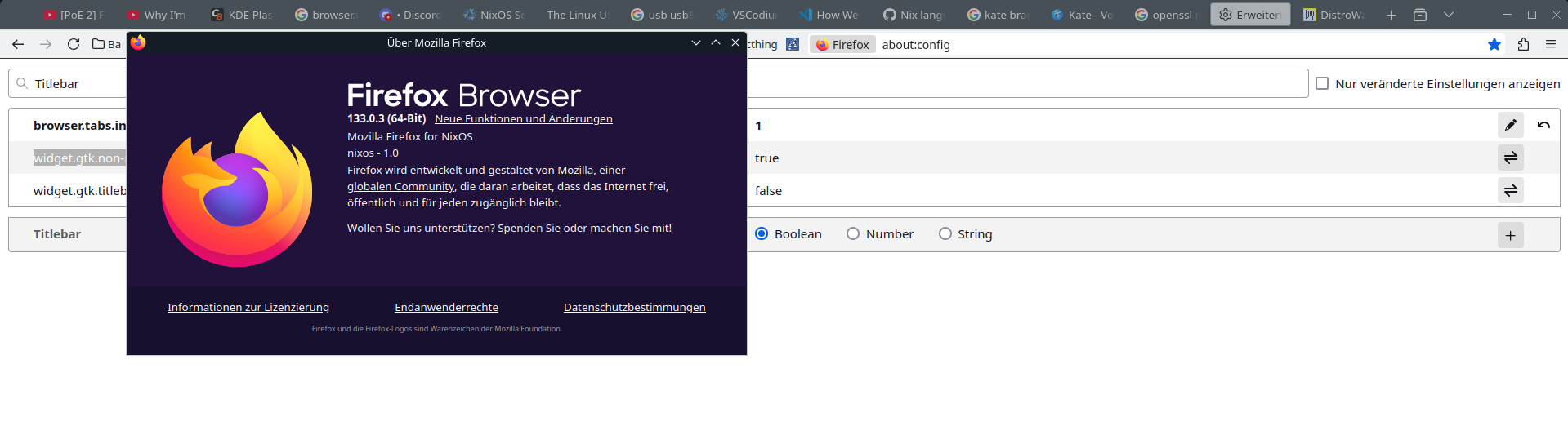Click the blue bookmark star icon
This screenshot has width=1568, height=444.
pos(1494,44)
